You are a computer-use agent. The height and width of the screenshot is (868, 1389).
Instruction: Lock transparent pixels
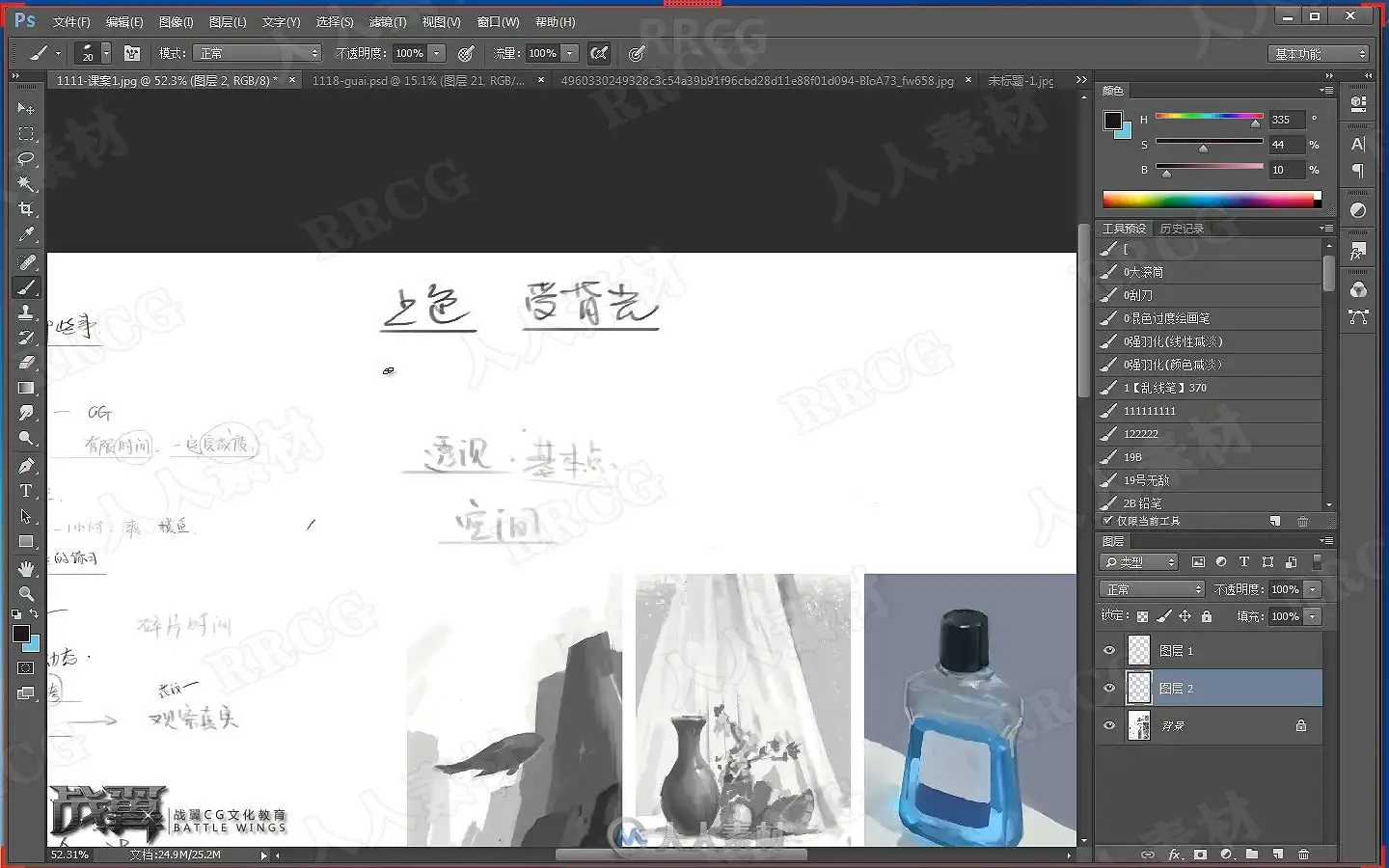[1143, 616]
